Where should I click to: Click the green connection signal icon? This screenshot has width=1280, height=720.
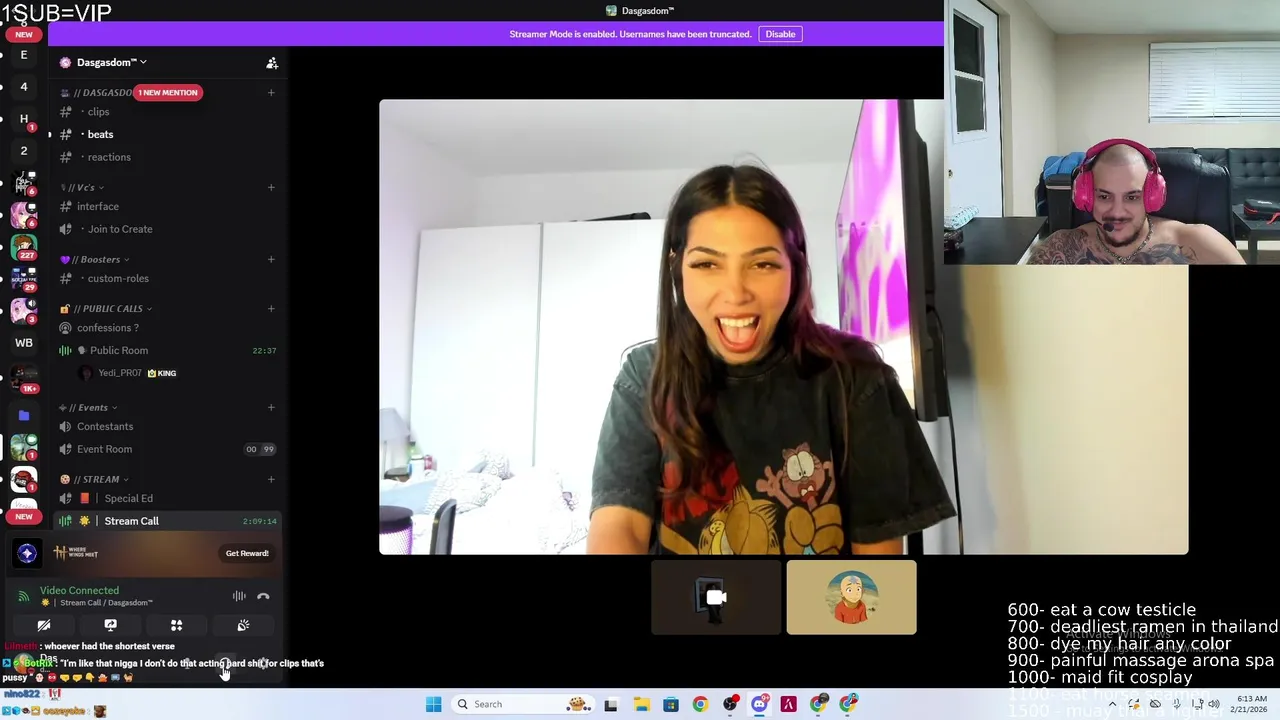24,596
